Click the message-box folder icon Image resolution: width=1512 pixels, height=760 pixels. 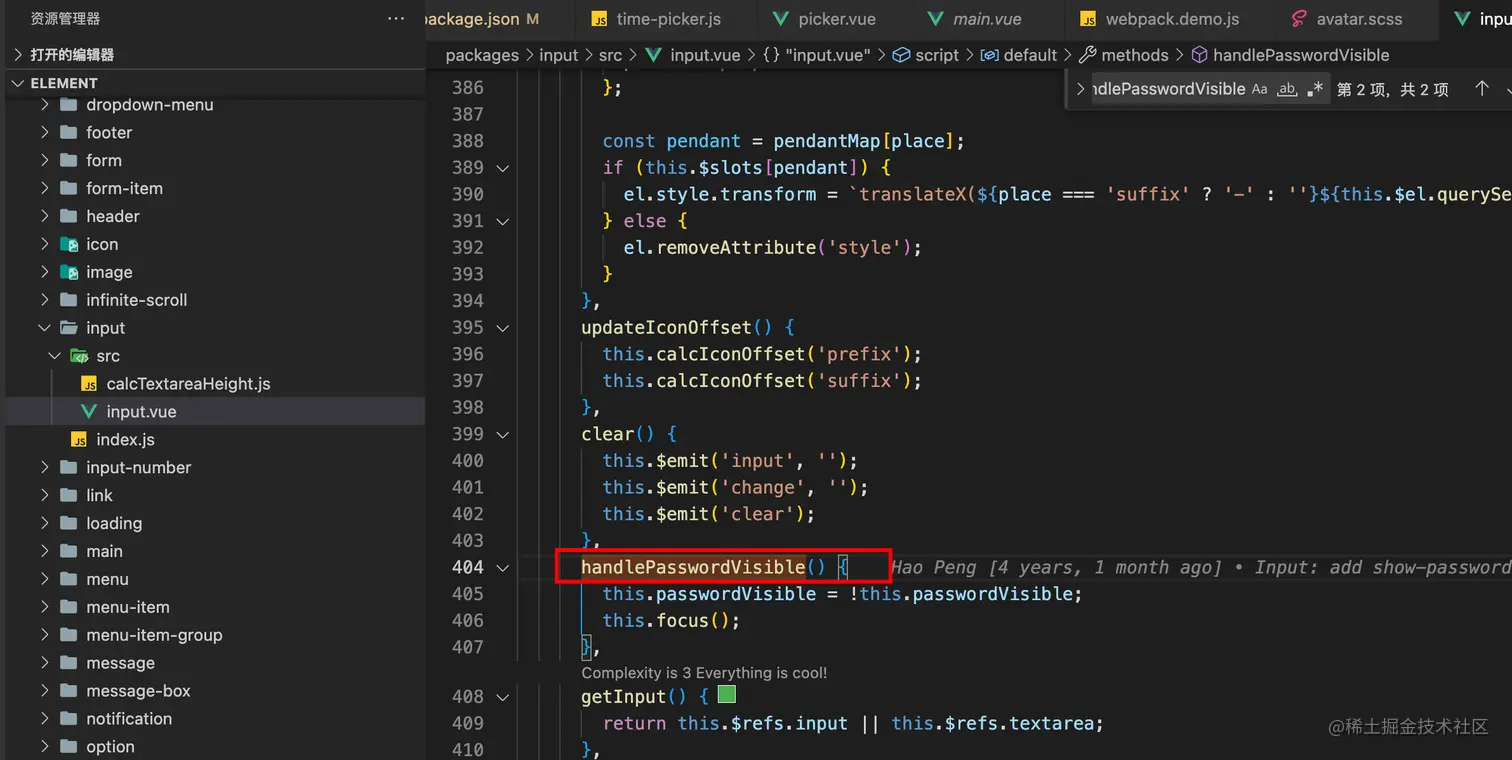click(69, 691)
